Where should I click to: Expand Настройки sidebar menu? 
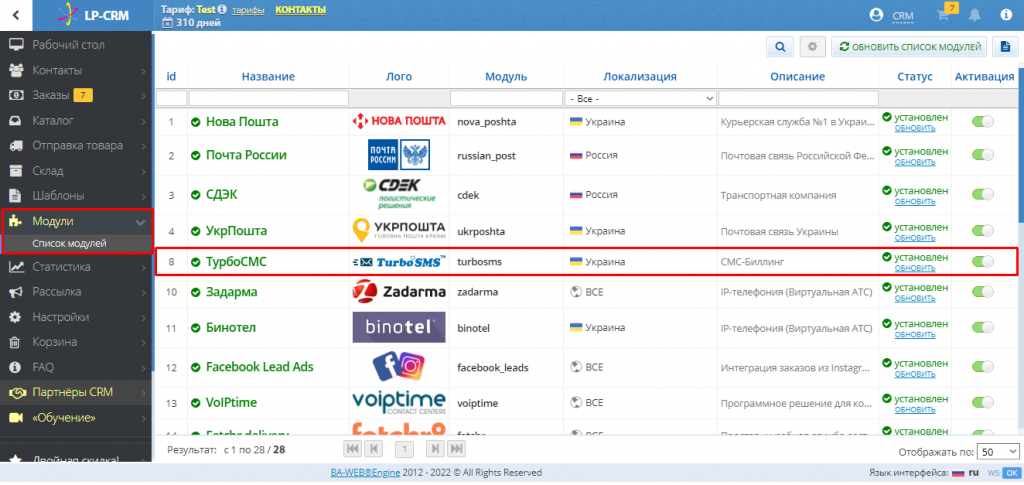click(76, 317)
